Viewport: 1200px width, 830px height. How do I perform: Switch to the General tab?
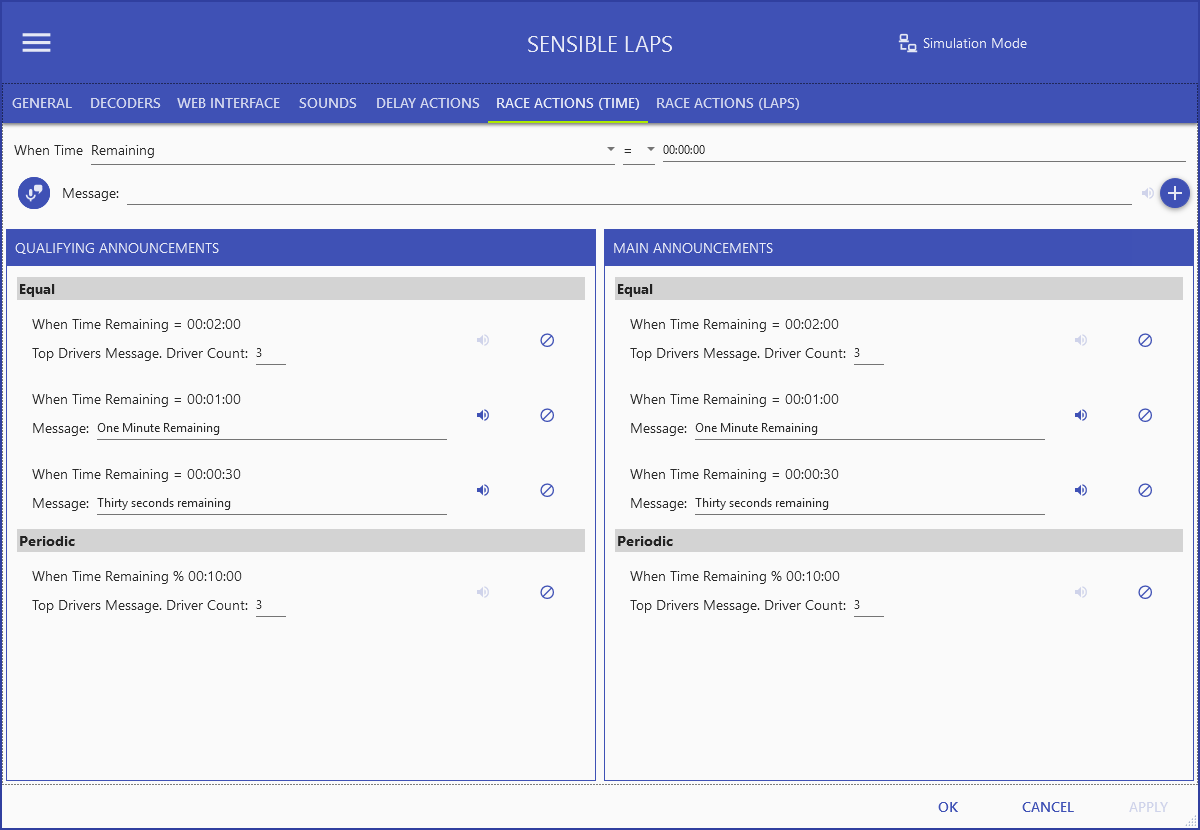[x=42, y=103]
